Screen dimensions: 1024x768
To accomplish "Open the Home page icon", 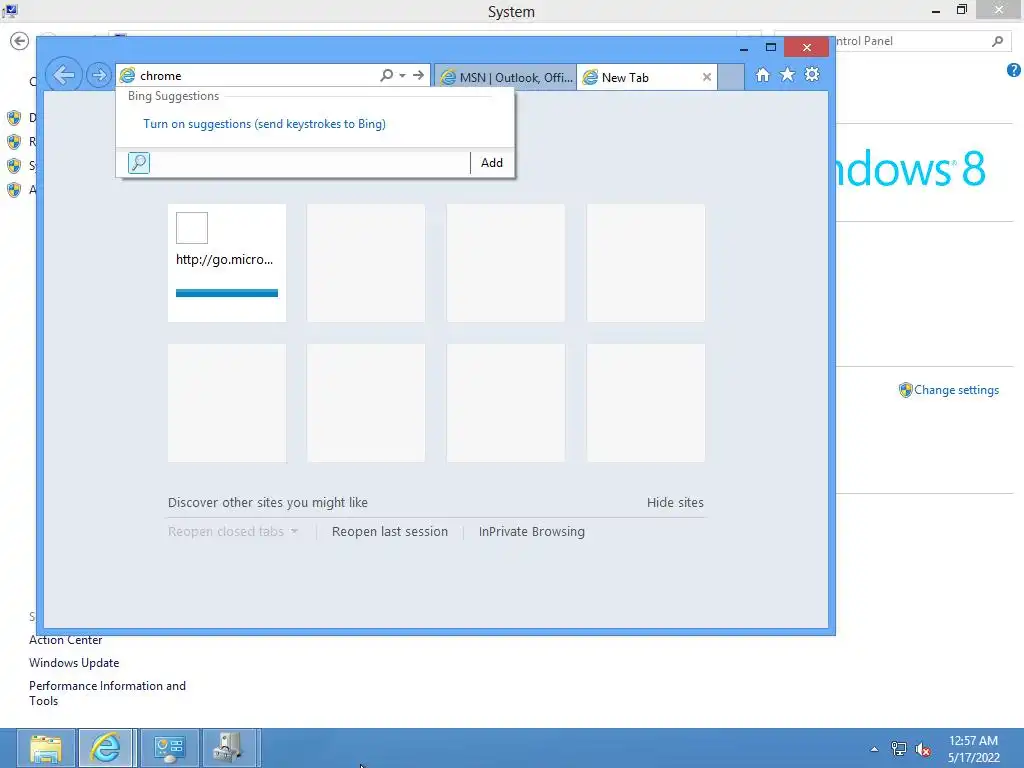I will [763, 74].
